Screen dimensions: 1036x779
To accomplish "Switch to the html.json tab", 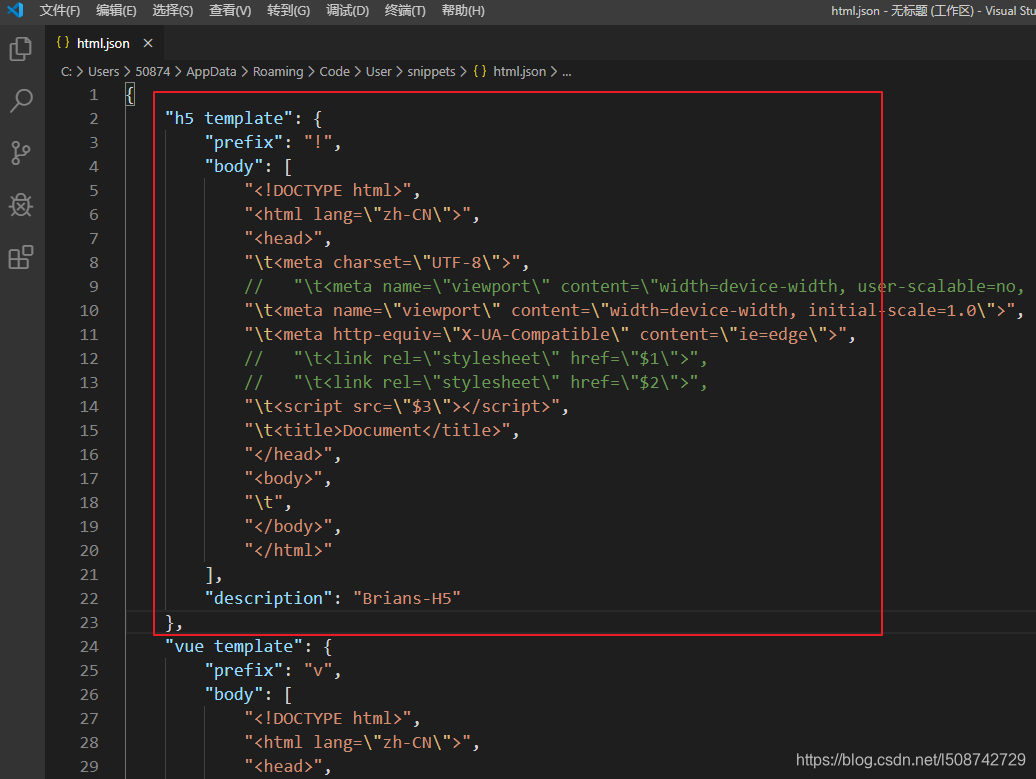I will coord(103,43).
